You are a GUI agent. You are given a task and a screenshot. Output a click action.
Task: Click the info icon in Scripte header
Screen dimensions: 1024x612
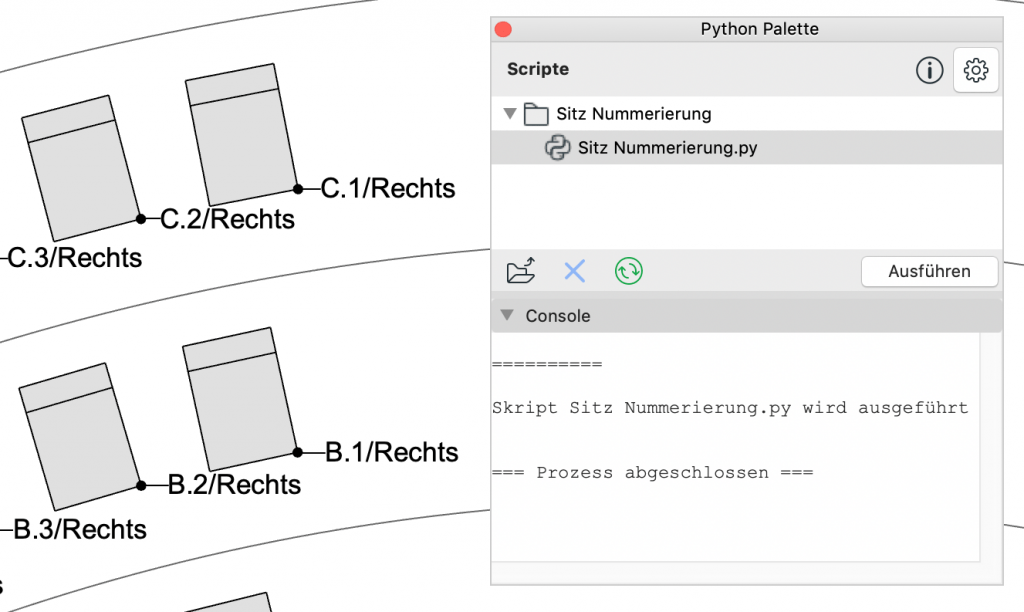click(x=929, y=70)
